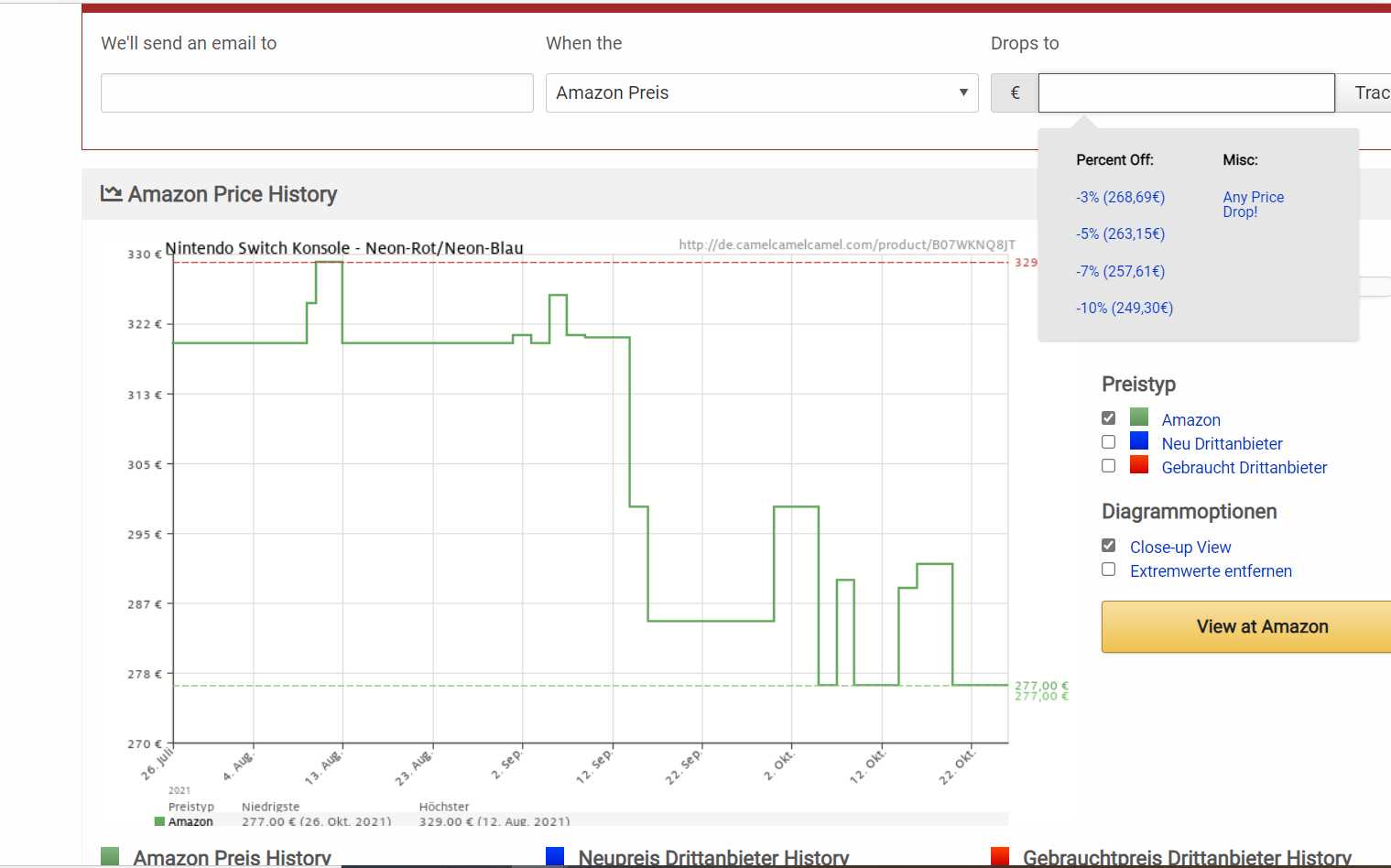
Task: Click the 'Drops to' label
Action: [x=1025, y=43]
